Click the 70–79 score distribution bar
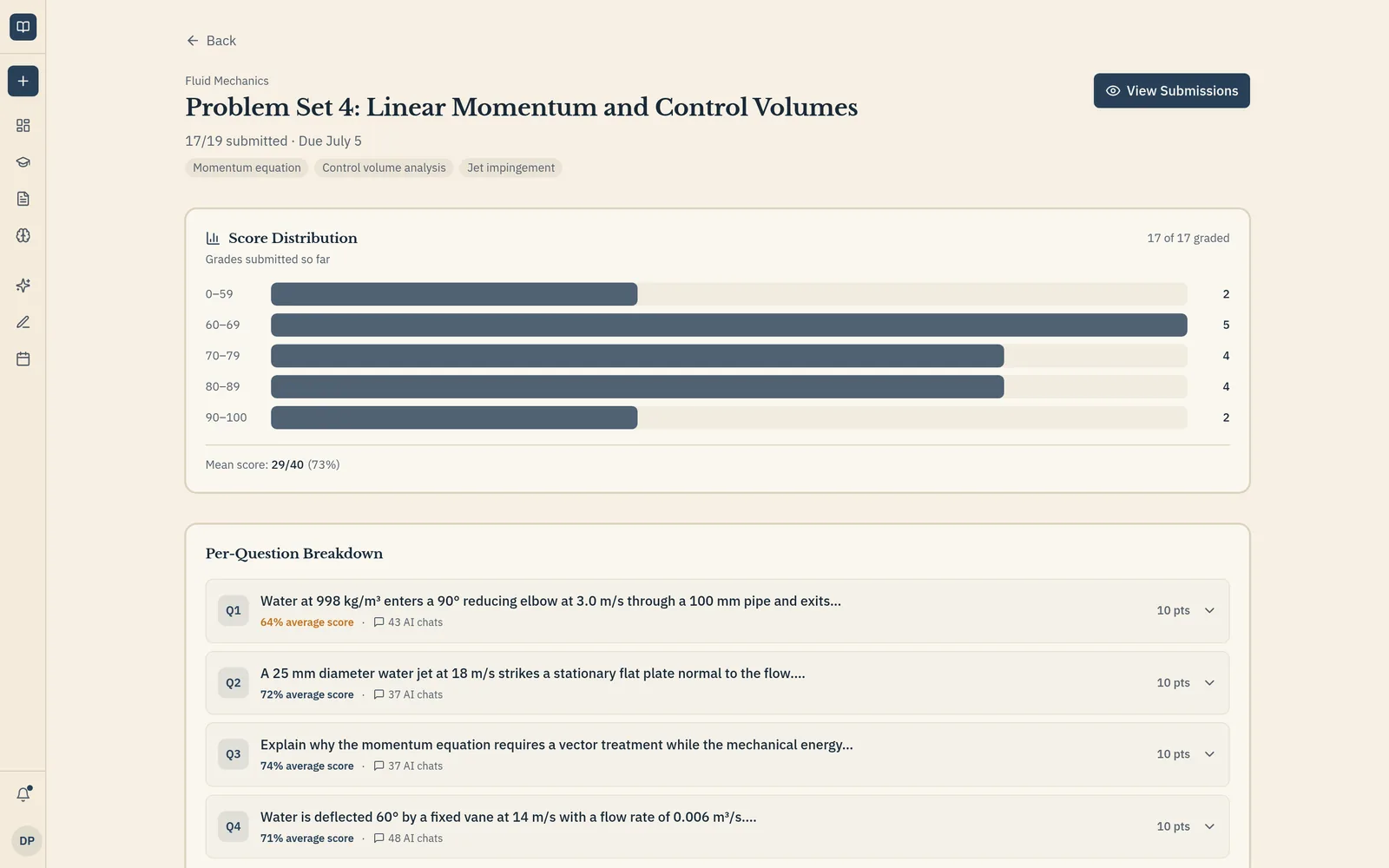 (x=637, y=356)
